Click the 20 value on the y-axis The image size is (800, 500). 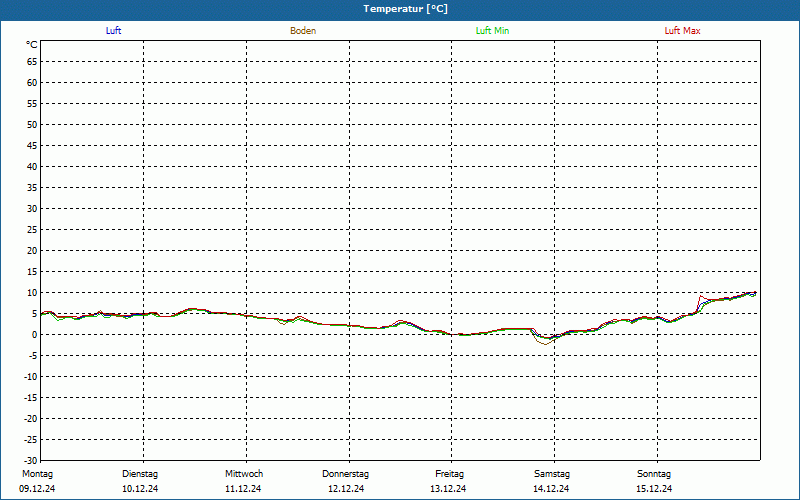(x=32, y=251)
